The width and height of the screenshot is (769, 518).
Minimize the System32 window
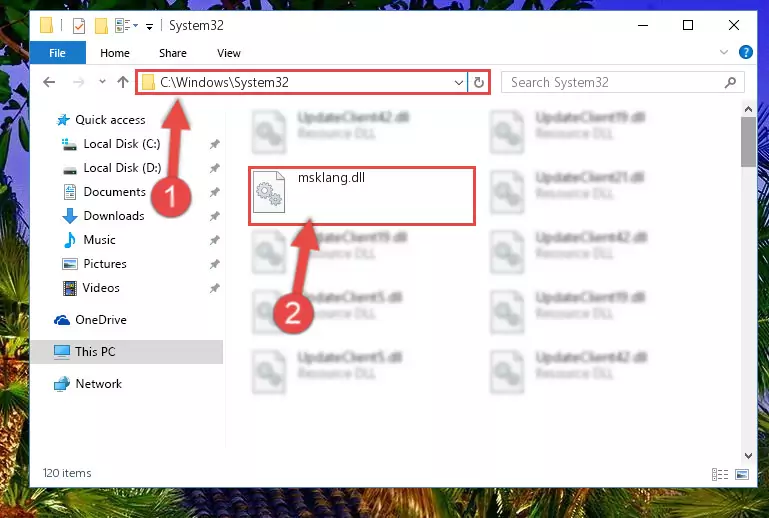coord(642,25)
